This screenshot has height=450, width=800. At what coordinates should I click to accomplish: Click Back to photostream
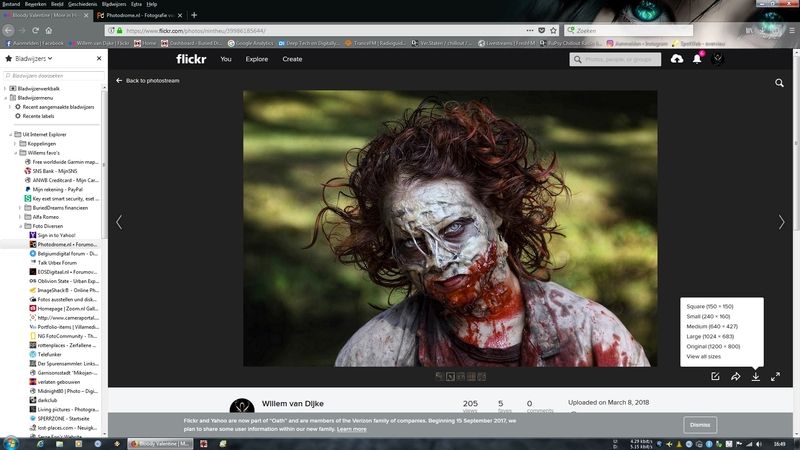pos(147,81)
